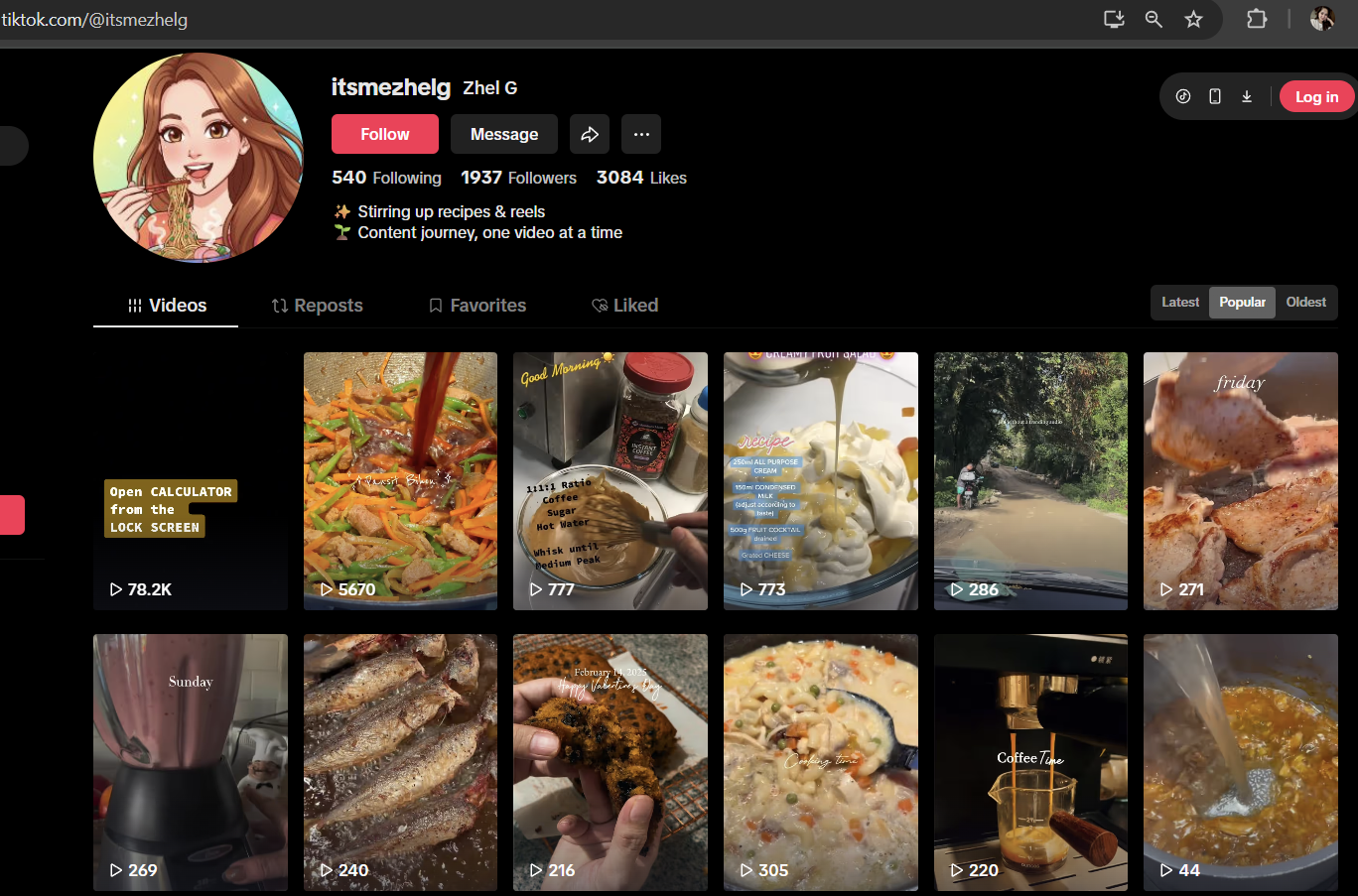Open the three-dots more options menu
This screenshot has height=896, width=1358.
[641, 134]
